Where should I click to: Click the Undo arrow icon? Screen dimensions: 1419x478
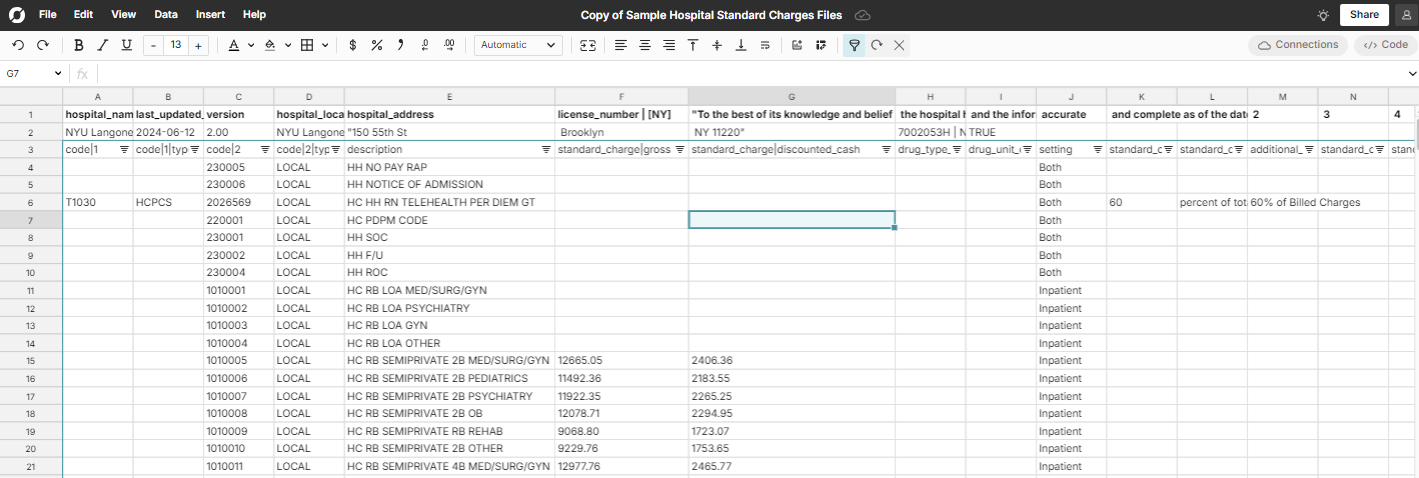(18, 45)
